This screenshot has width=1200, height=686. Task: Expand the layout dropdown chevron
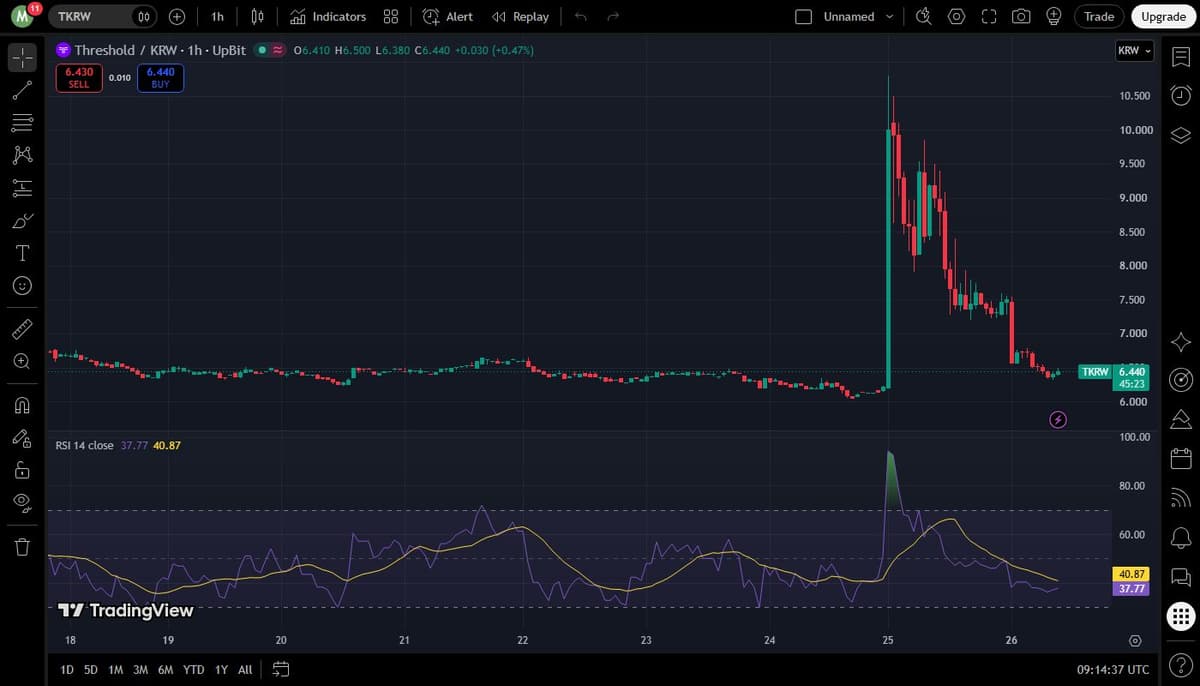pos(889,16)
